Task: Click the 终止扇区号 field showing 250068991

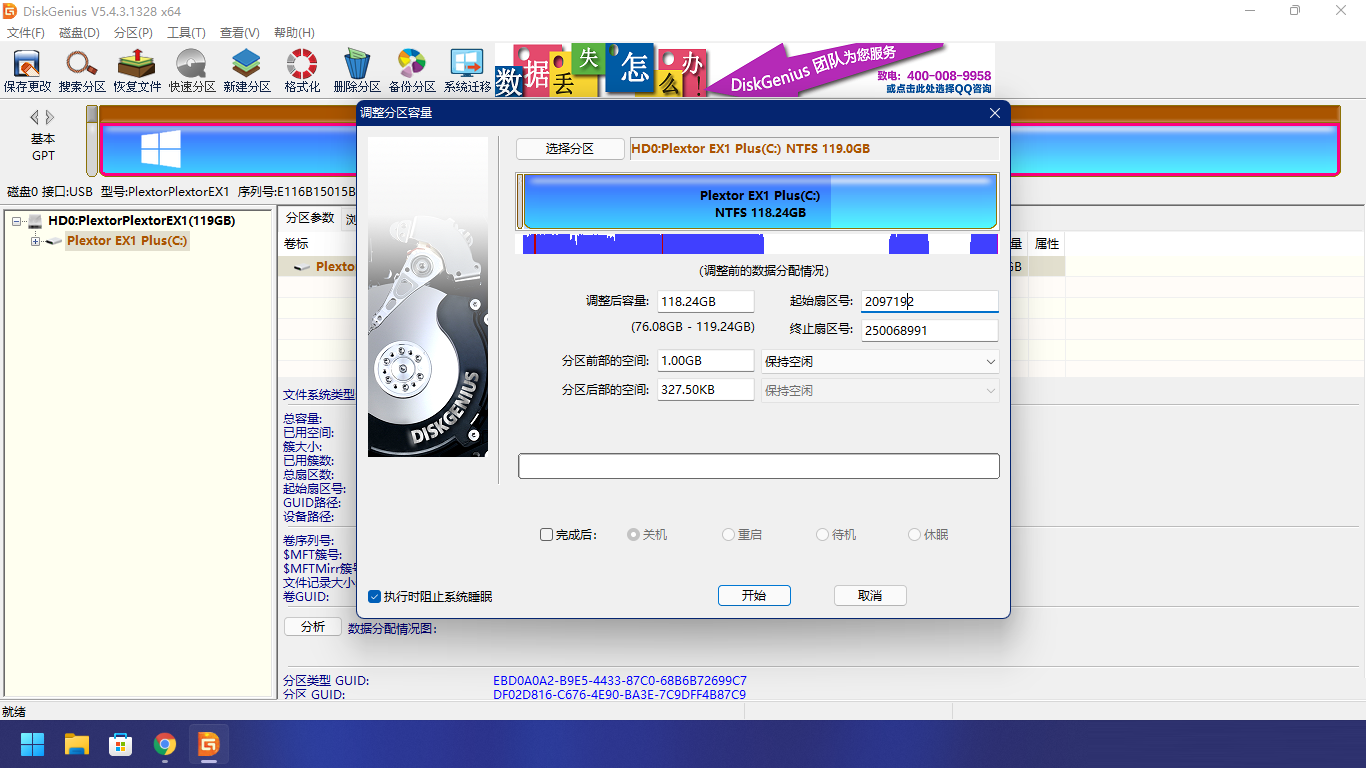Action: (930, 330)
